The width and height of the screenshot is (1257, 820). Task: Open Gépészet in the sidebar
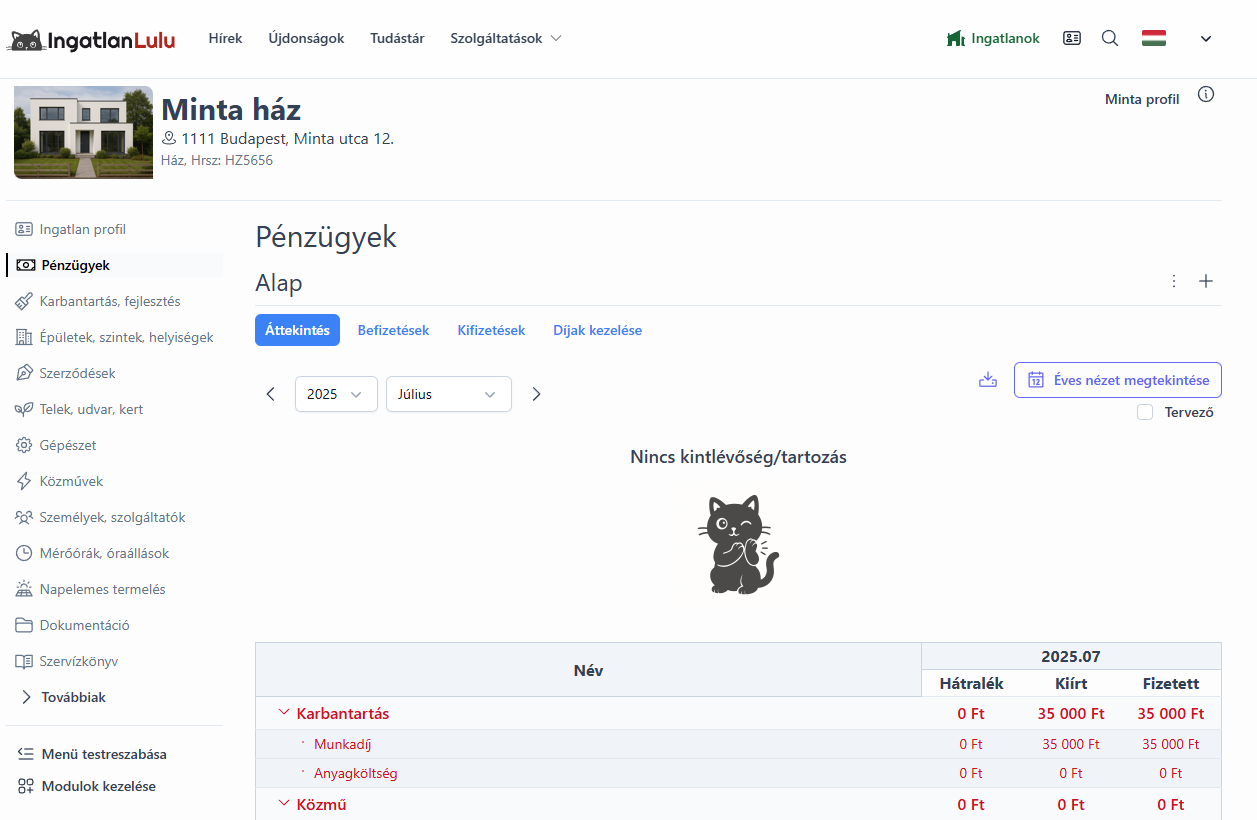point(56,445)
